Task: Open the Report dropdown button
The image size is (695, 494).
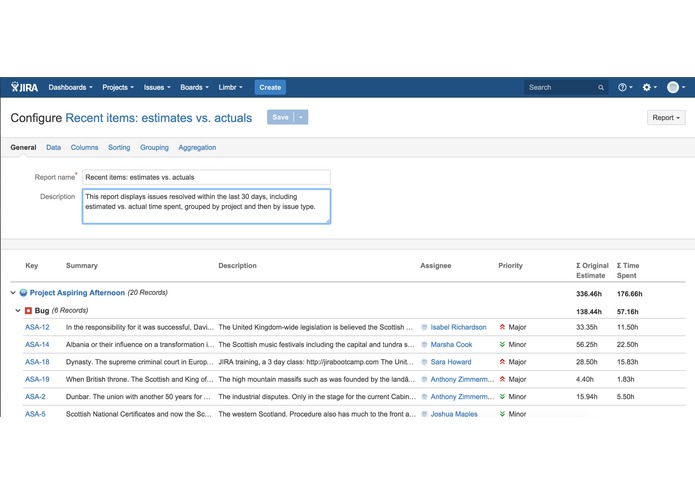Action: [666, 117]
